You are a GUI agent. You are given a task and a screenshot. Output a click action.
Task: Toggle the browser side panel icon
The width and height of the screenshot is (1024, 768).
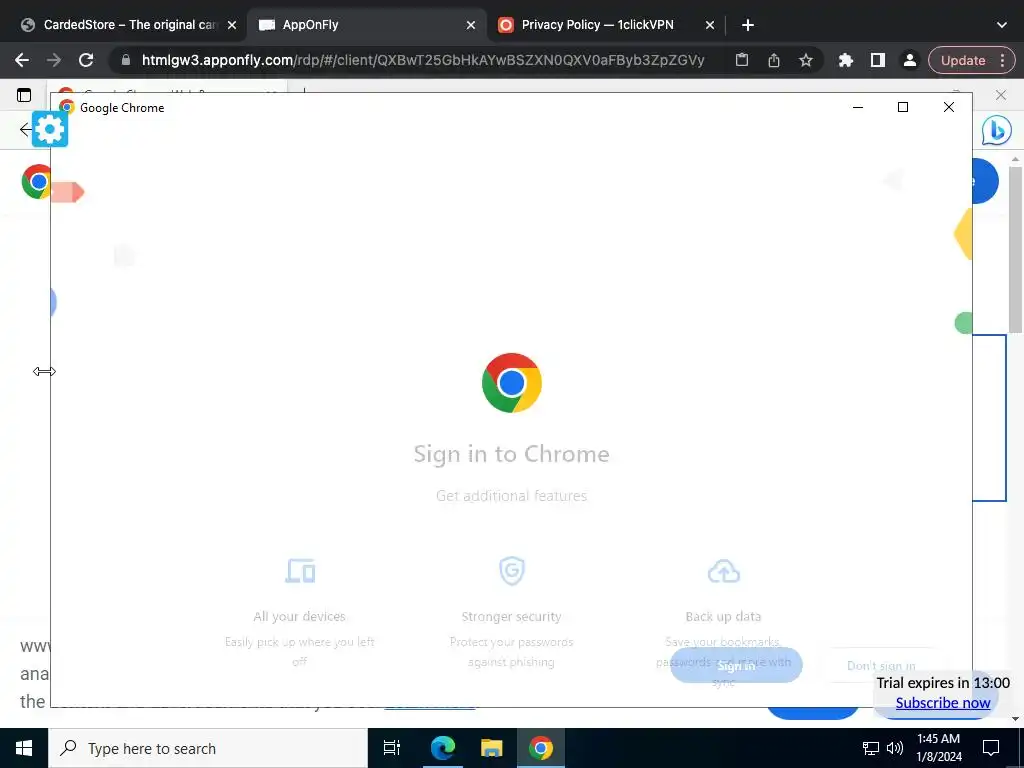coord(878,60)
